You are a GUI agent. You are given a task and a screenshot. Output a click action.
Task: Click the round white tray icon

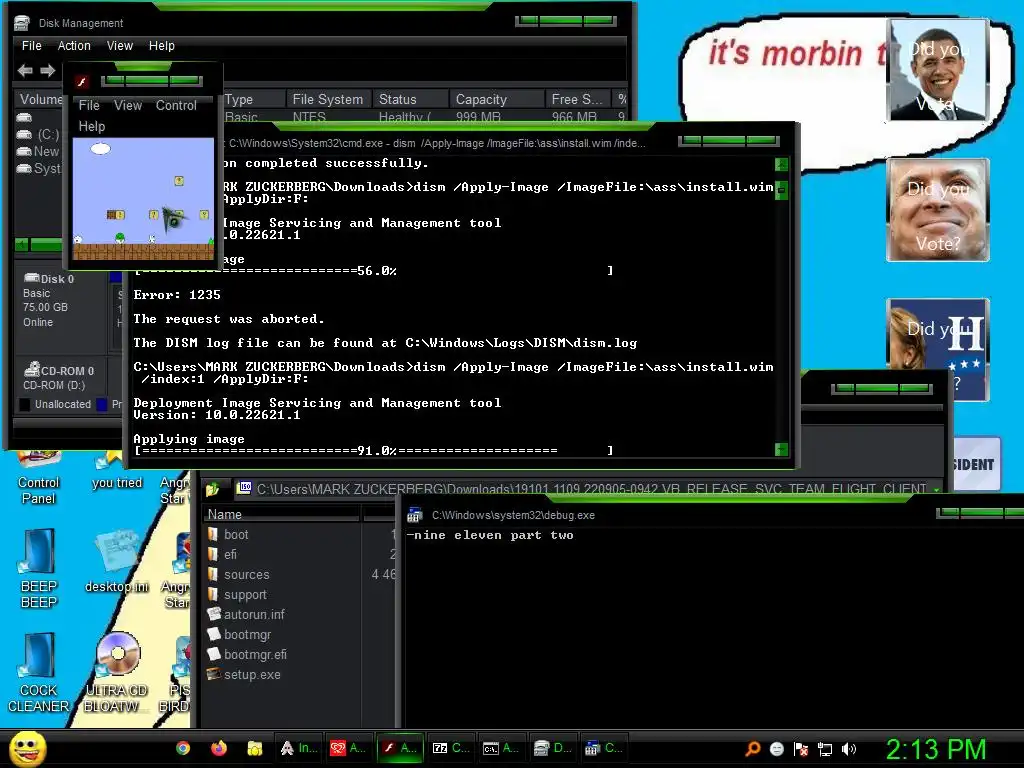(x=776, y=749)
